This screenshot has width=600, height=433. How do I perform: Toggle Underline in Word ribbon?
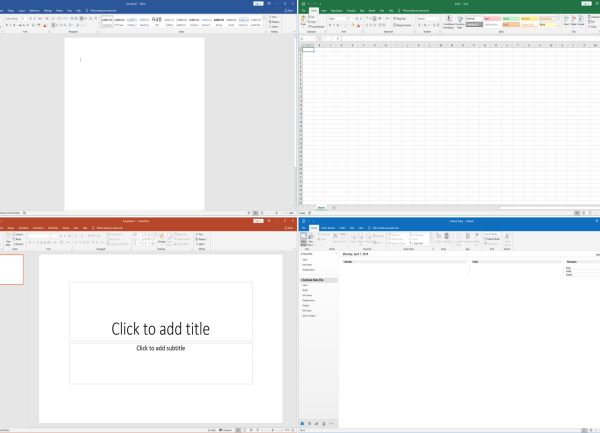pos(15,25)
